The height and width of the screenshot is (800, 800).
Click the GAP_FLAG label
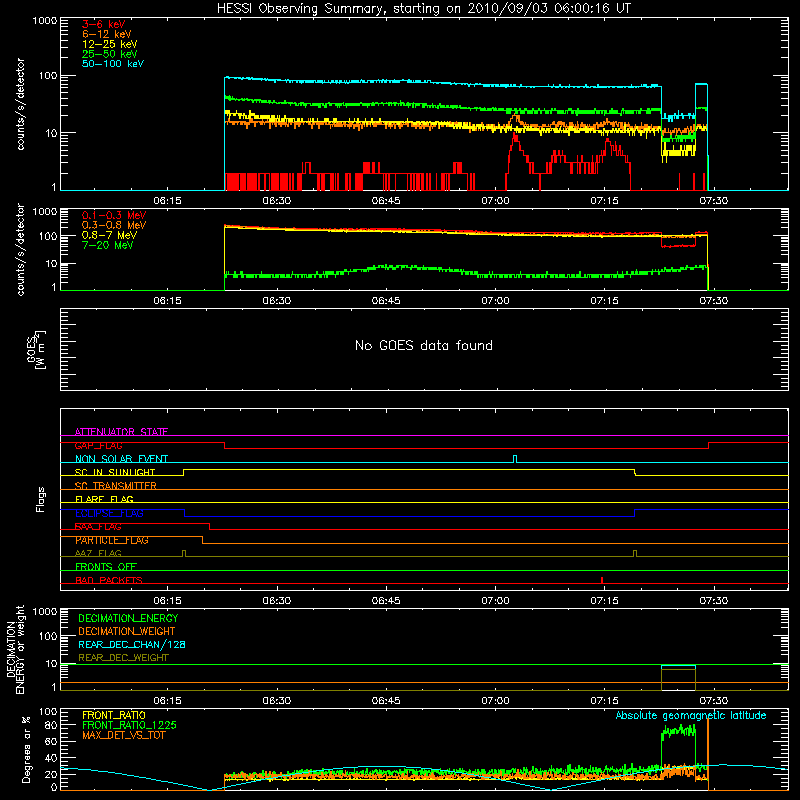pyautogui.click(x=98, y=445)
